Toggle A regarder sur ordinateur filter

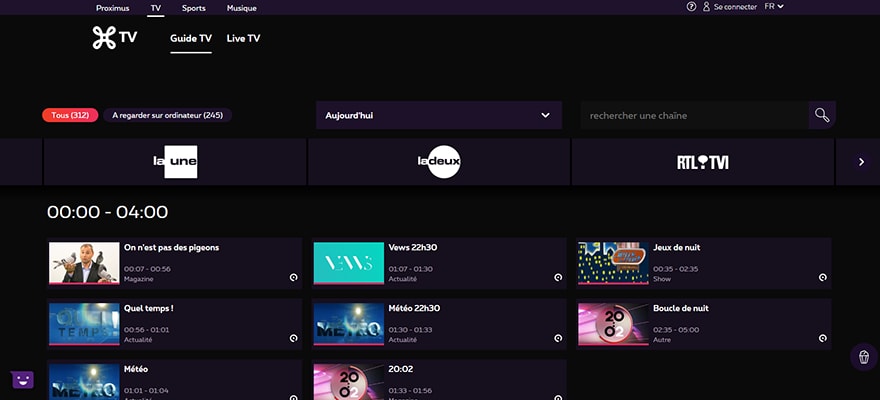pyautogui.click(x=167, y=115)
